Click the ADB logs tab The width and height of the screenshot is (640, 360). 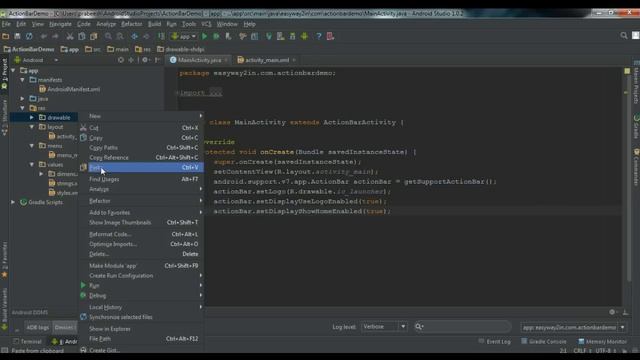[x=37, y=327]
